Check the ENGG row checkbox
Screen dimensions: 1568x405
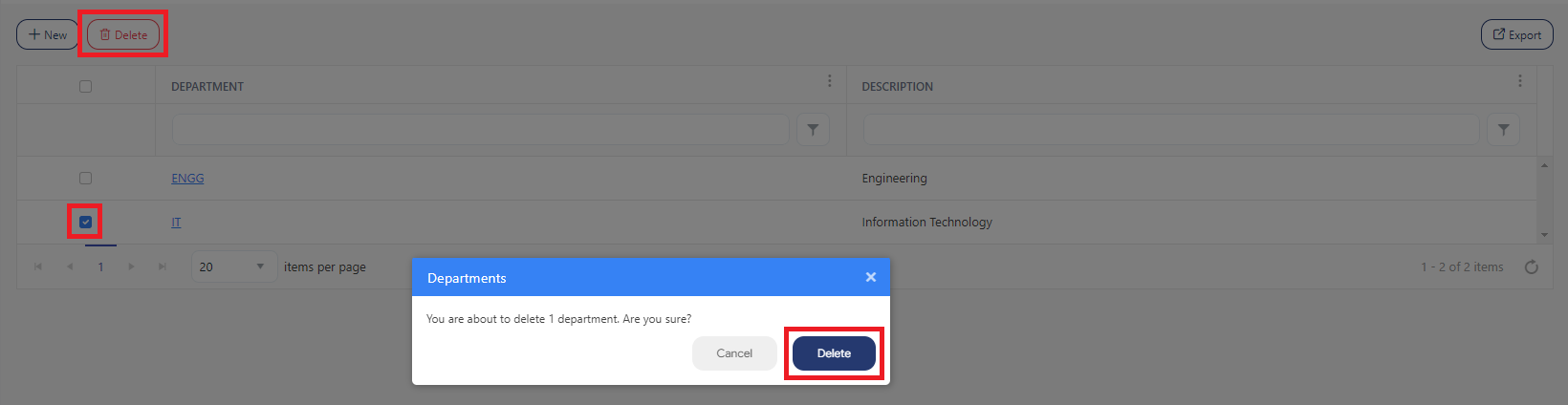[86, 178]
